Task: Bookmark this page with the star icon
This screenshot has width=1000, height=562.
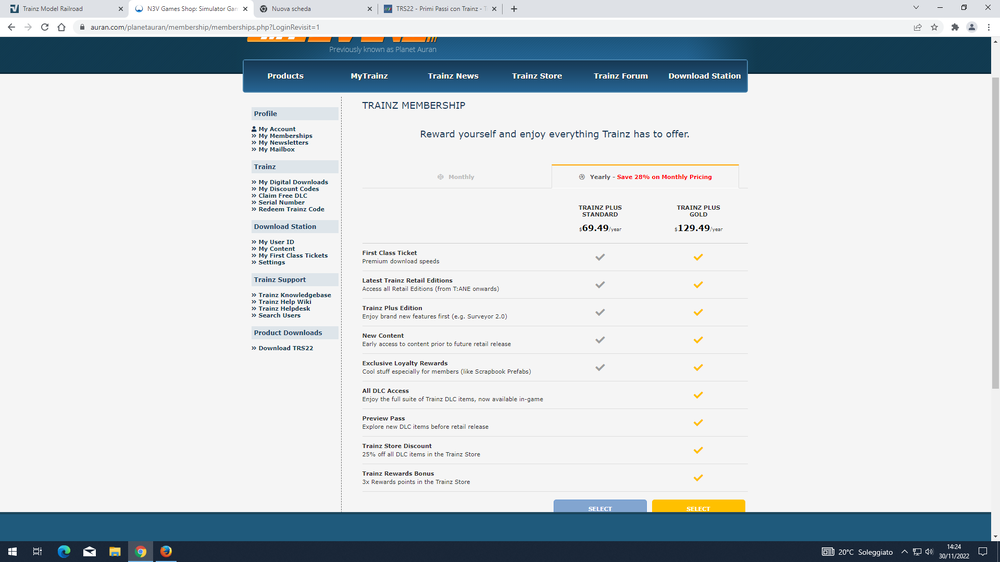Action: (x=934, y=27)
